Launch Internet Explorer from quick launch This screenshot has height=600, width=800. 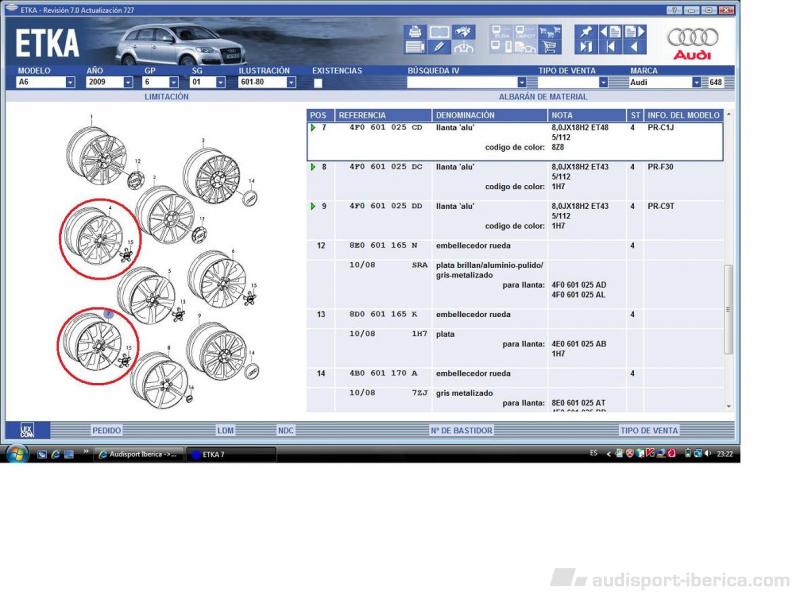[x=55, y=454]
